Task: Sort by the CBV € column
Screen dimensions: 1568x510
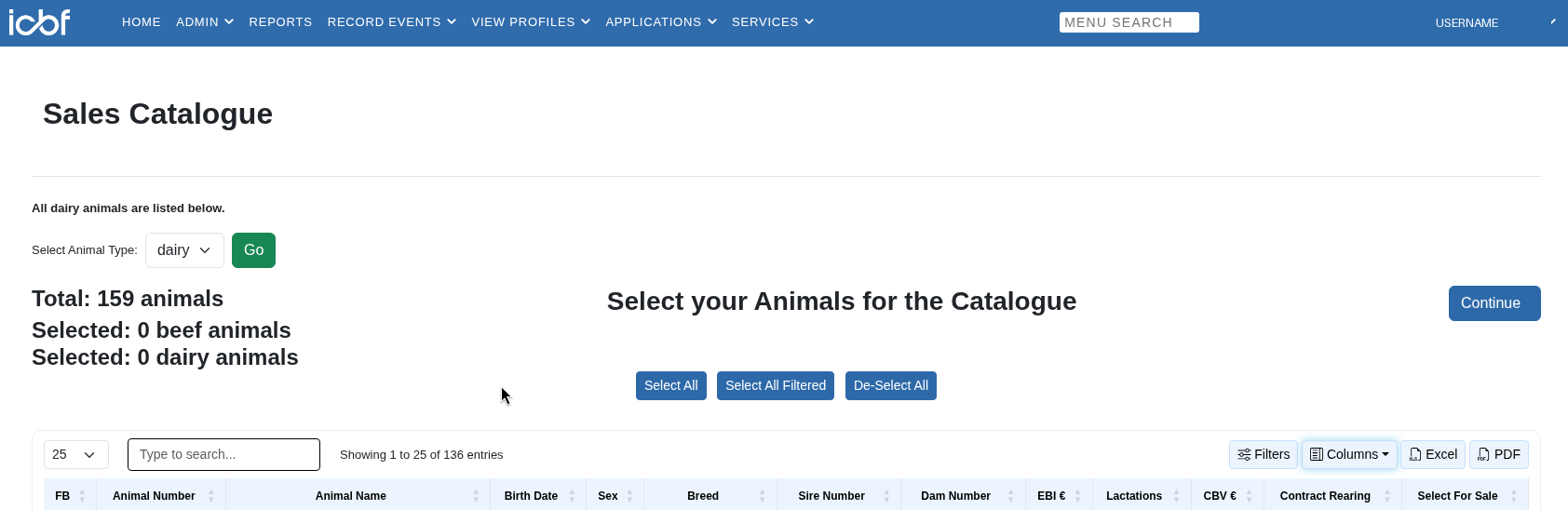Action: [x=1227, y=496]
